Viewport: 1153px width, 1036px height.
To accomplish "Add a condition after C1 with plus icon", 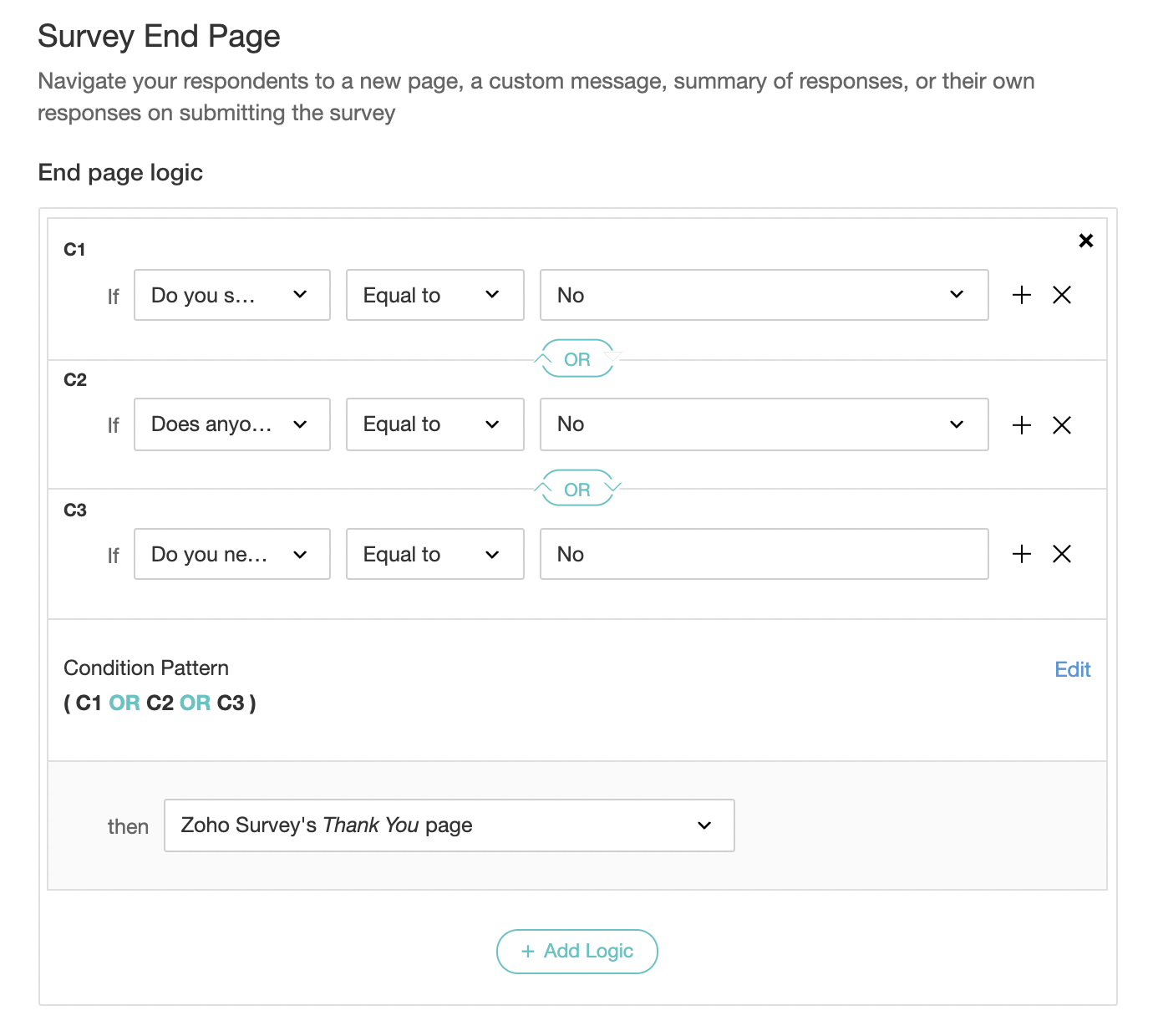I will pyautogui.click(x=1021, y=295).
